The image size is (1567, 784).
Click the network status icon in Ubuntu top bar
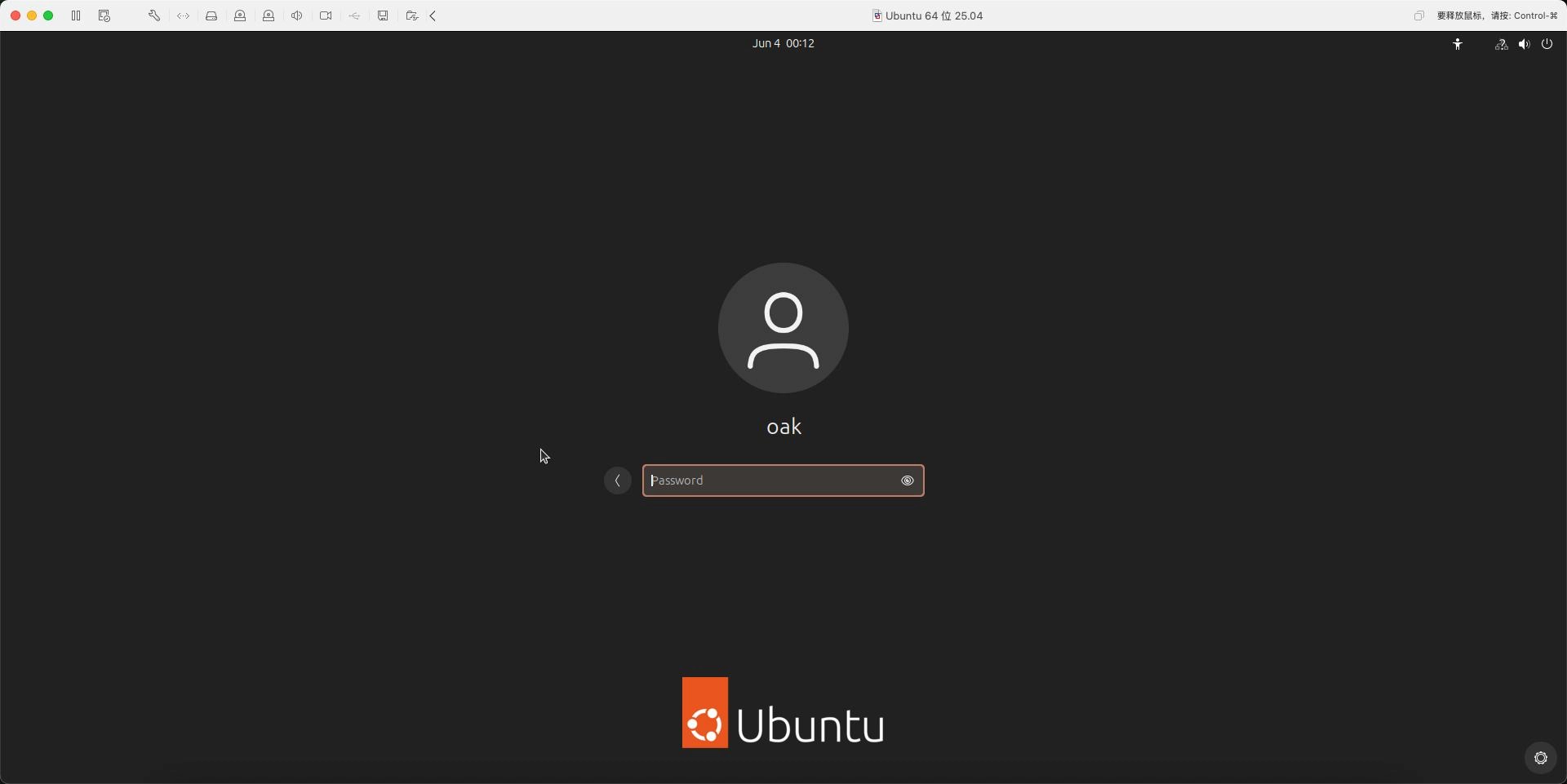(x=1501, y=44)
